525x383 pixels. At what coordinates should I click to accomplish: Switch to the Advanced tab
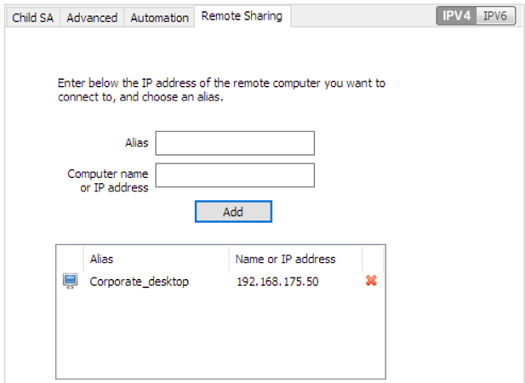(92, 17)
